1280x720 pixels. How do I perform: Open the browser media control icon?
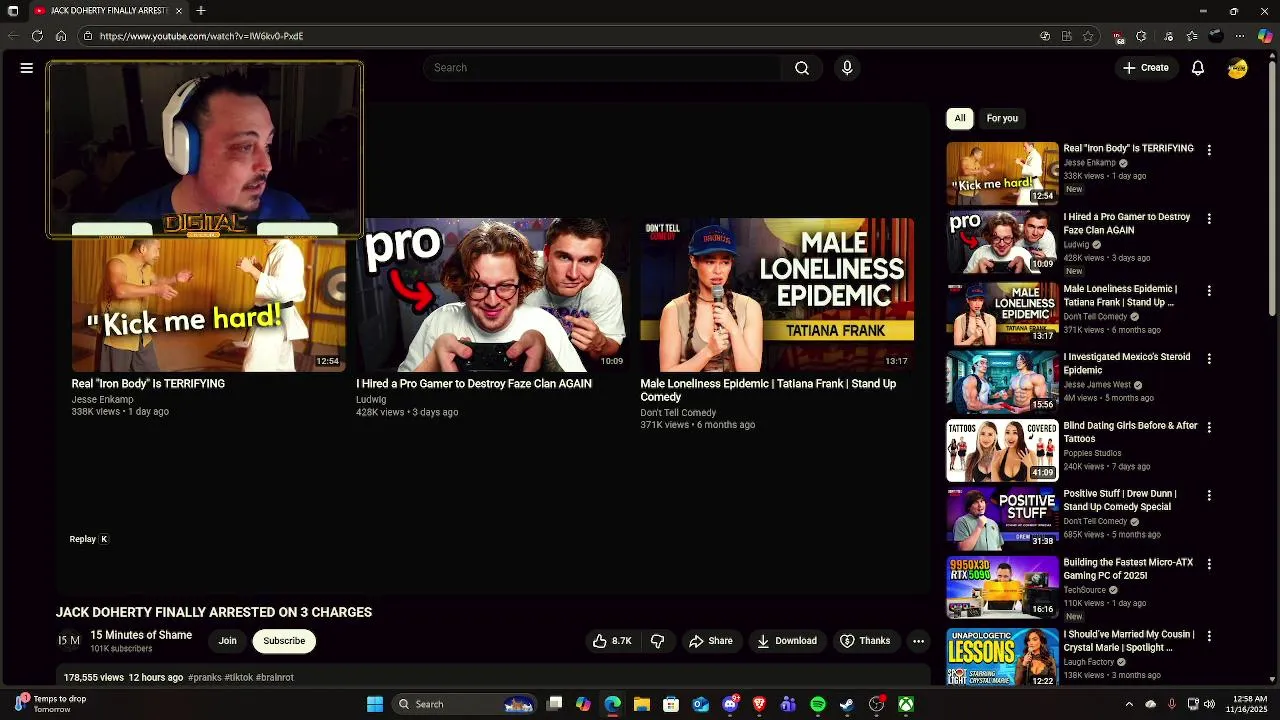coord(1168,36)
